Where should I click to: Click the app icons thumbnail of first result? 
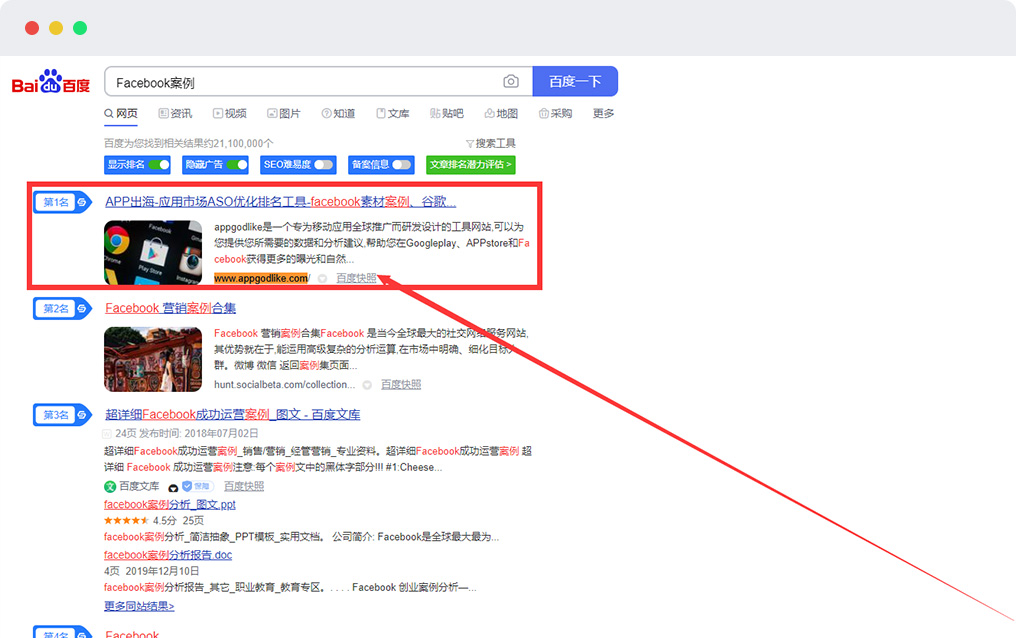153,253
